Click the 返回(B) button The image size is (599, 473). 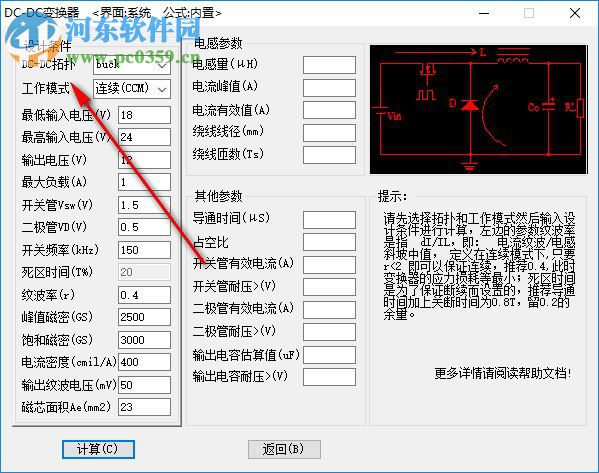(284, 449)
